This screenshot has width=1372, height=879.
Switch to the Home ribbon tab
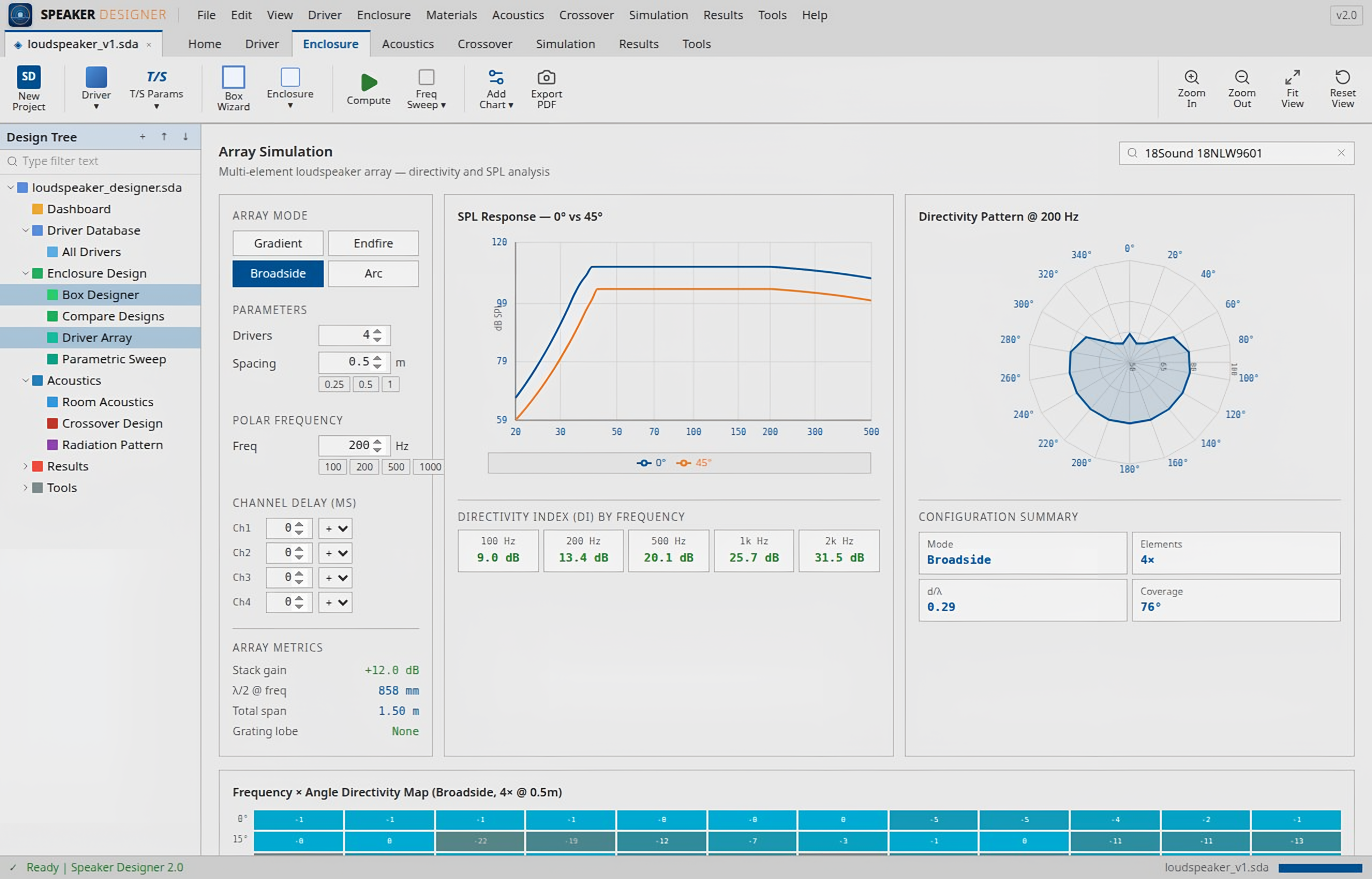pyautogui.click(x=204, y=44)
